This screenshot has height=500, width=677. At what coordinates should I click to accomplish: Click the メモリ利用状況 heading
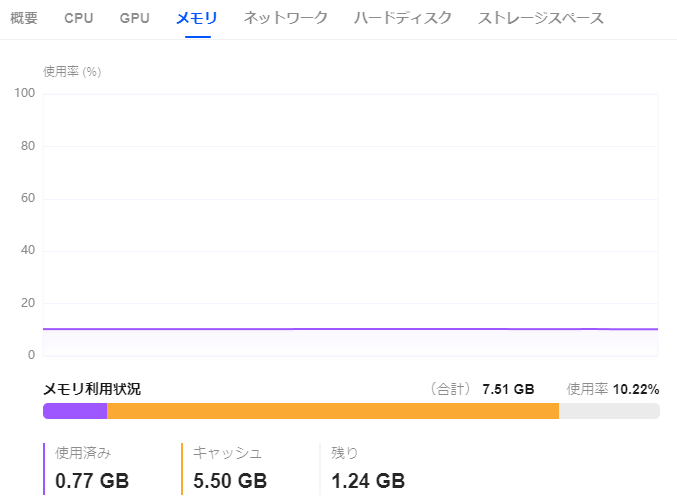tap(92, 389)
